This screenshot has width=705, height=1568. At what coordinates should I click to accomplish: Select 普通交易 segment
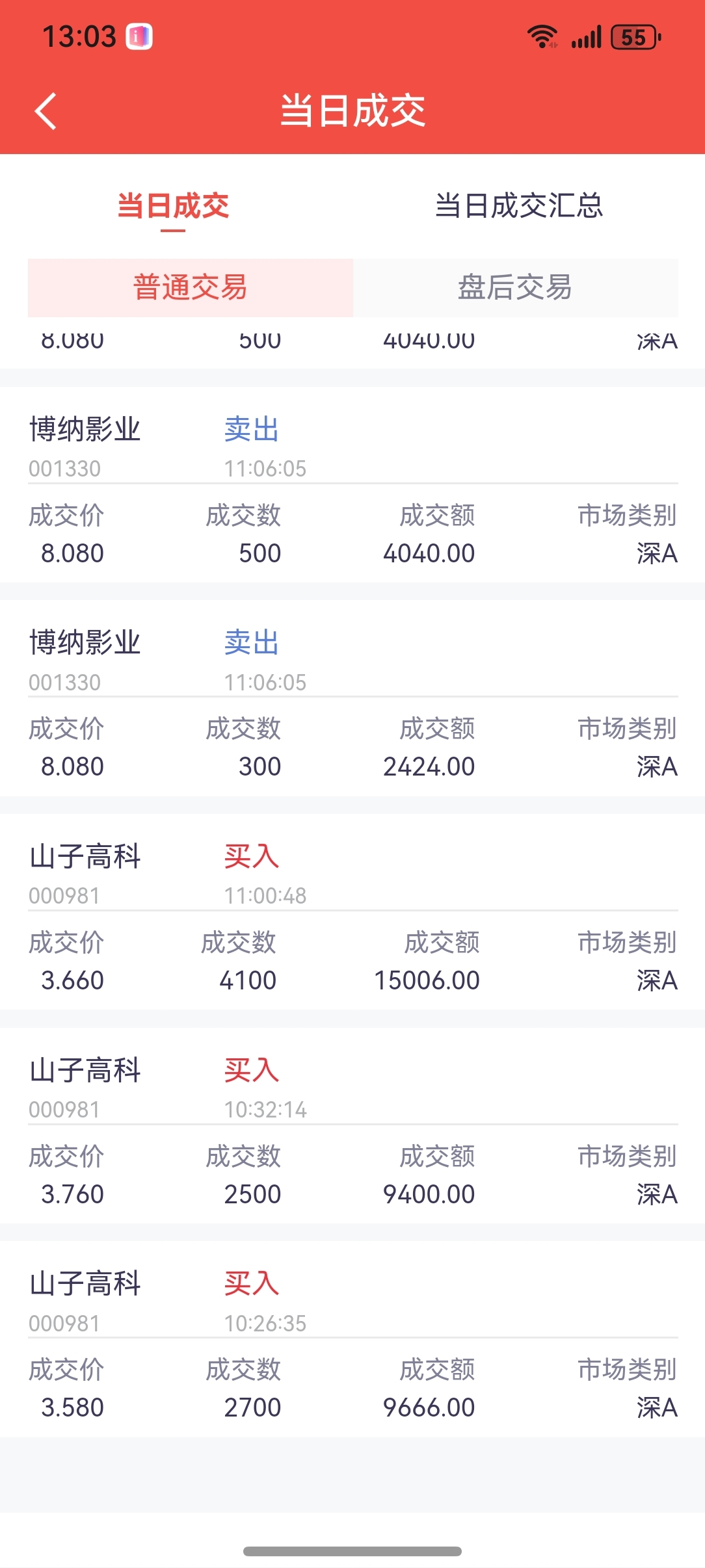[x=190, y=287]
